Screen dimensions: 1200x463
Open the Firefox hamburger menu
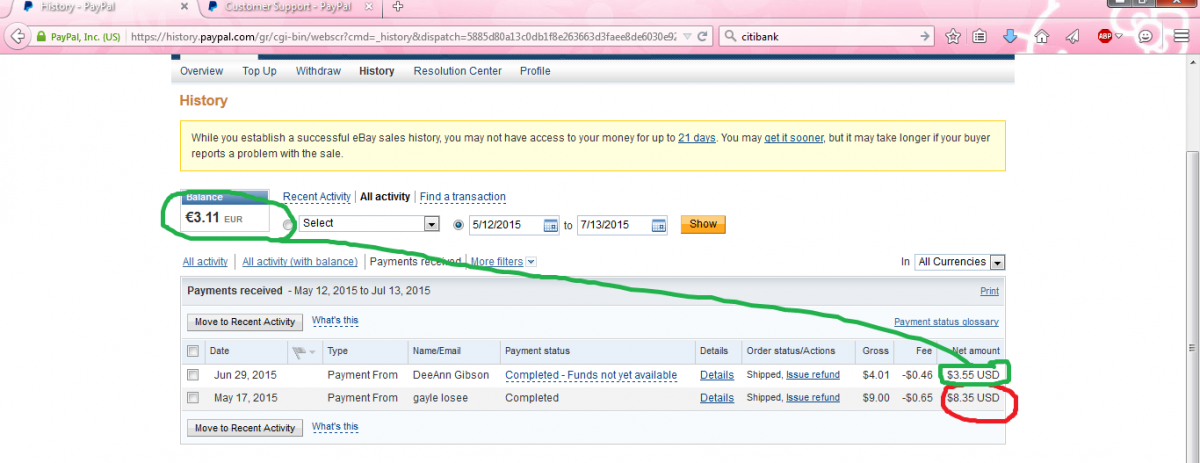(x=1181, y=36)
